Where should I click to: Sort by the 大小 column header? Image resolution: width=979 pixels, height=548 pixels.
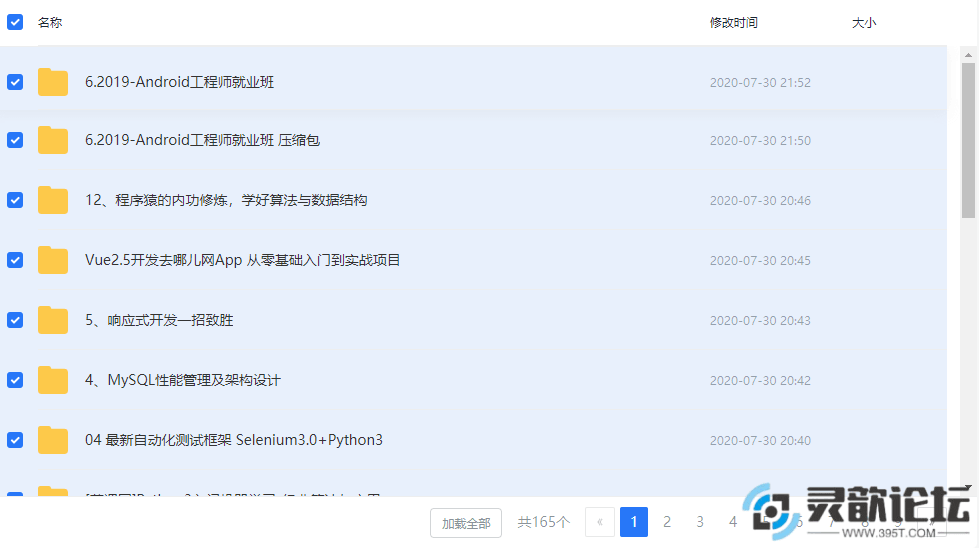(864, 22)
